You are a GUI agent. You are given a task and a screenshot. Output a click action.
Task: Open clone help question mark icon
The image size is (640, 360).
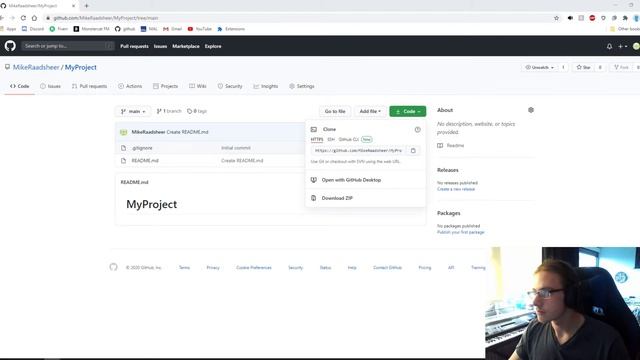pos(417,129)
